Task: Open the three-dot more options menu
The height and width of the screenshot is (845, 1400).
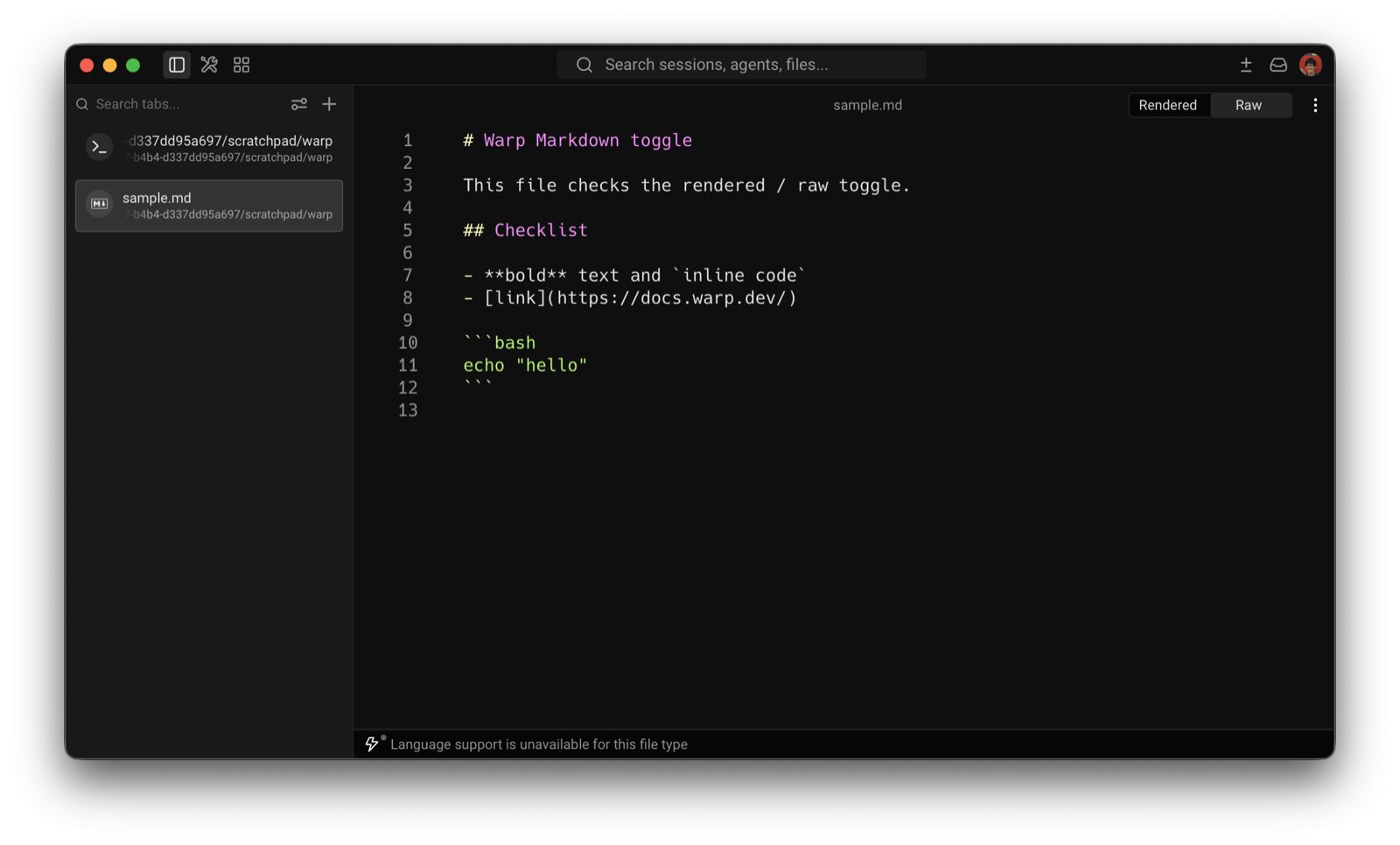Action: click(x=1315, y=105)
